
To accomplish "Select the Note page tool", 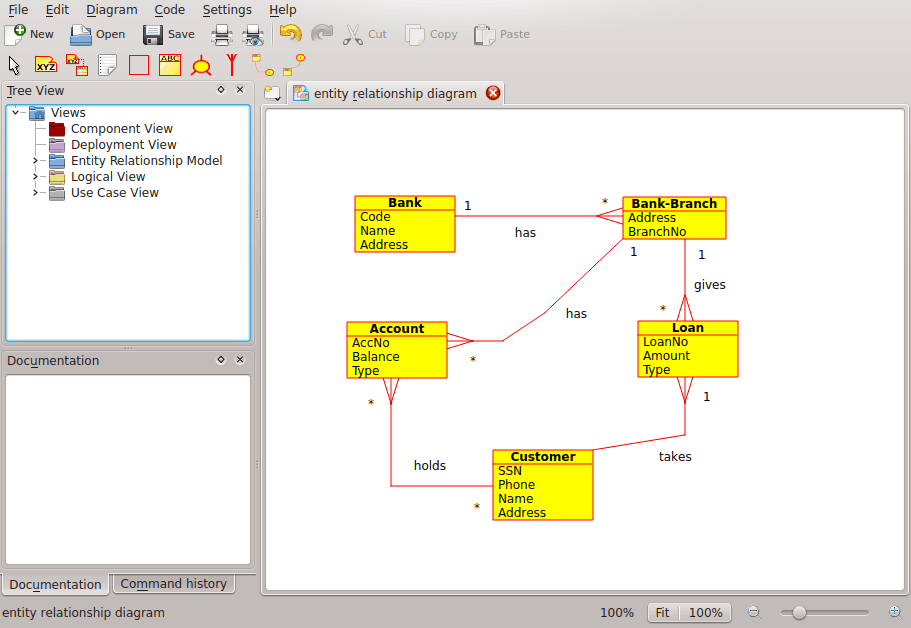I will [x=107, y=65].
